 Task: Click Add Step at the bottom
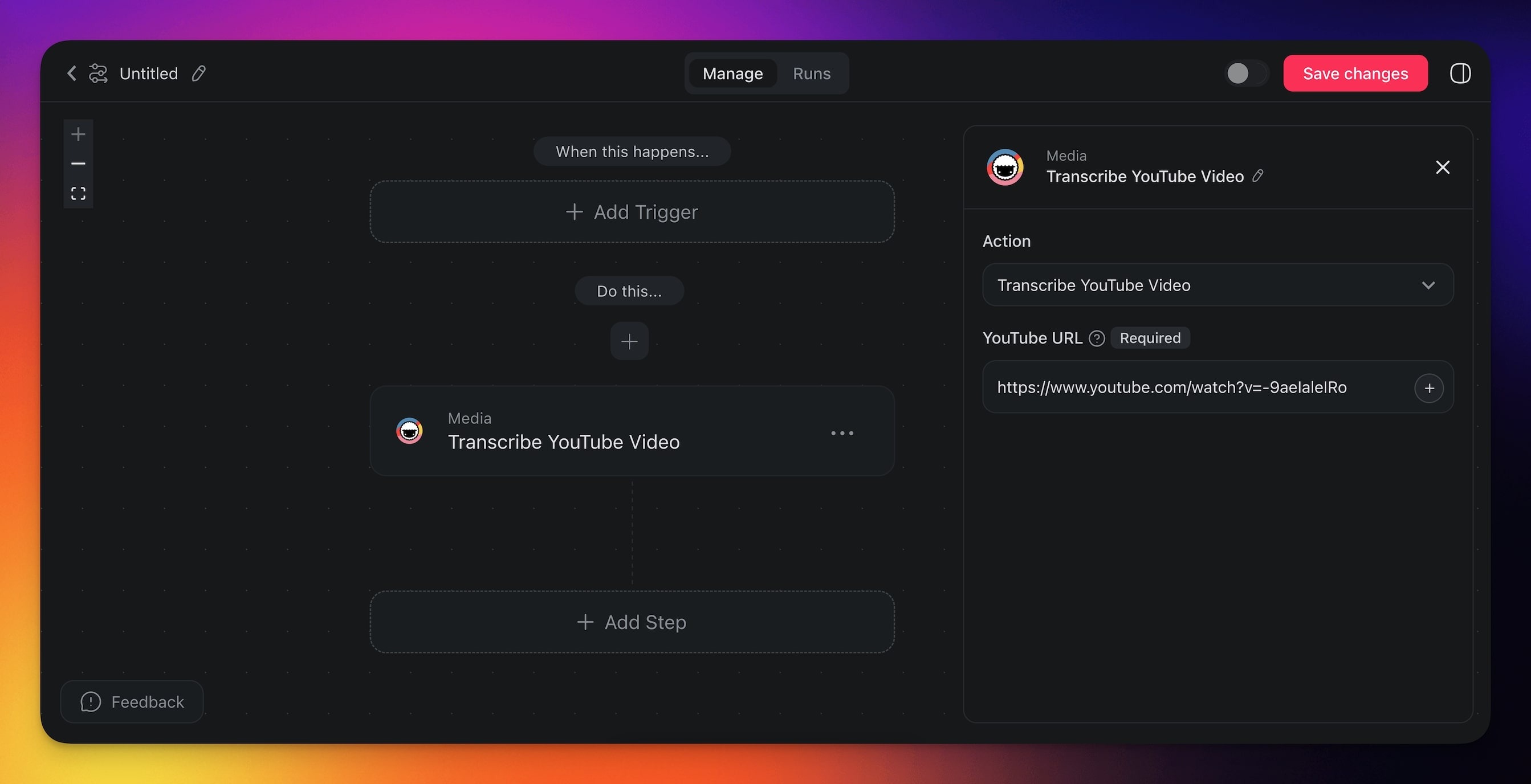pos(632,622)
